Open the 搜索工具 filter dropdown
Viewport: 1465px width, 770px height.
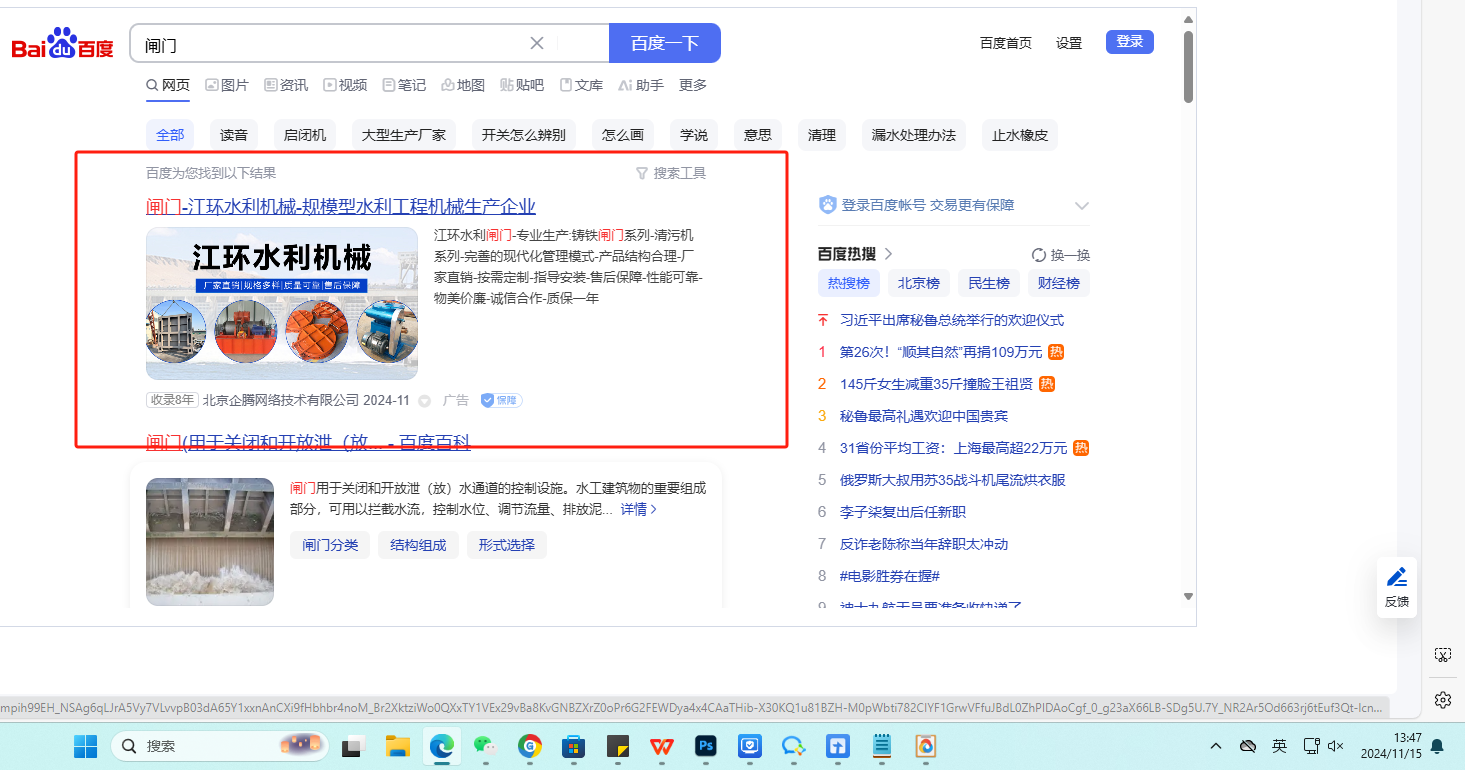pos(671,173)
